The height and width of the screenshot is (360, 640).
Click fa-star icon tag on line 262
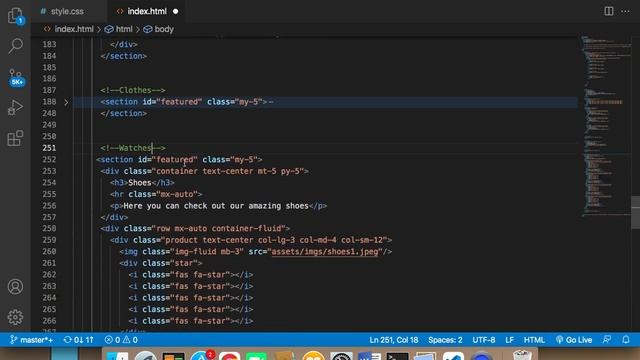[191, 275]
